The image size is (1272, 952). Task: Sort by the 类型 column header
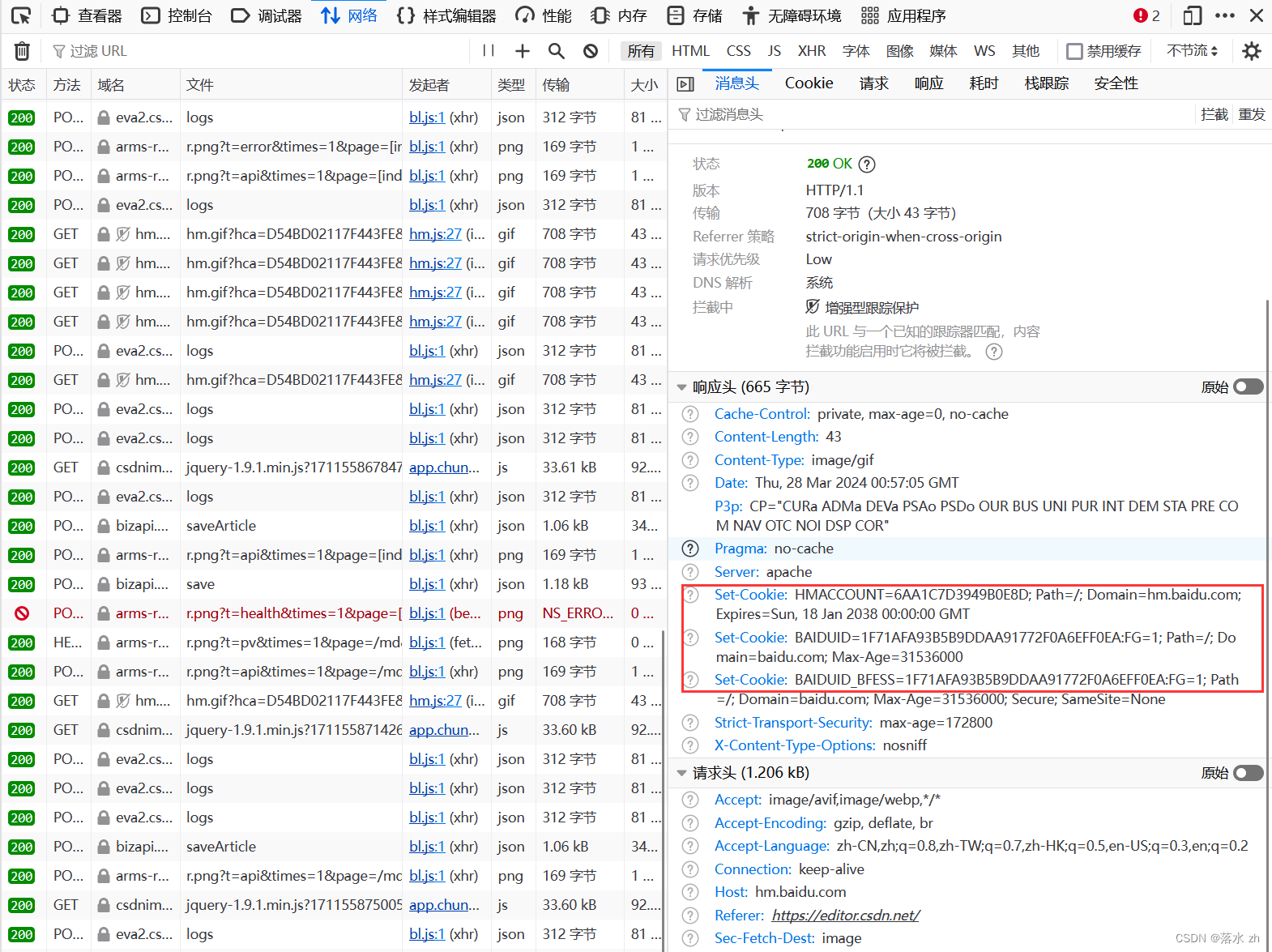[x=513, y=85]
